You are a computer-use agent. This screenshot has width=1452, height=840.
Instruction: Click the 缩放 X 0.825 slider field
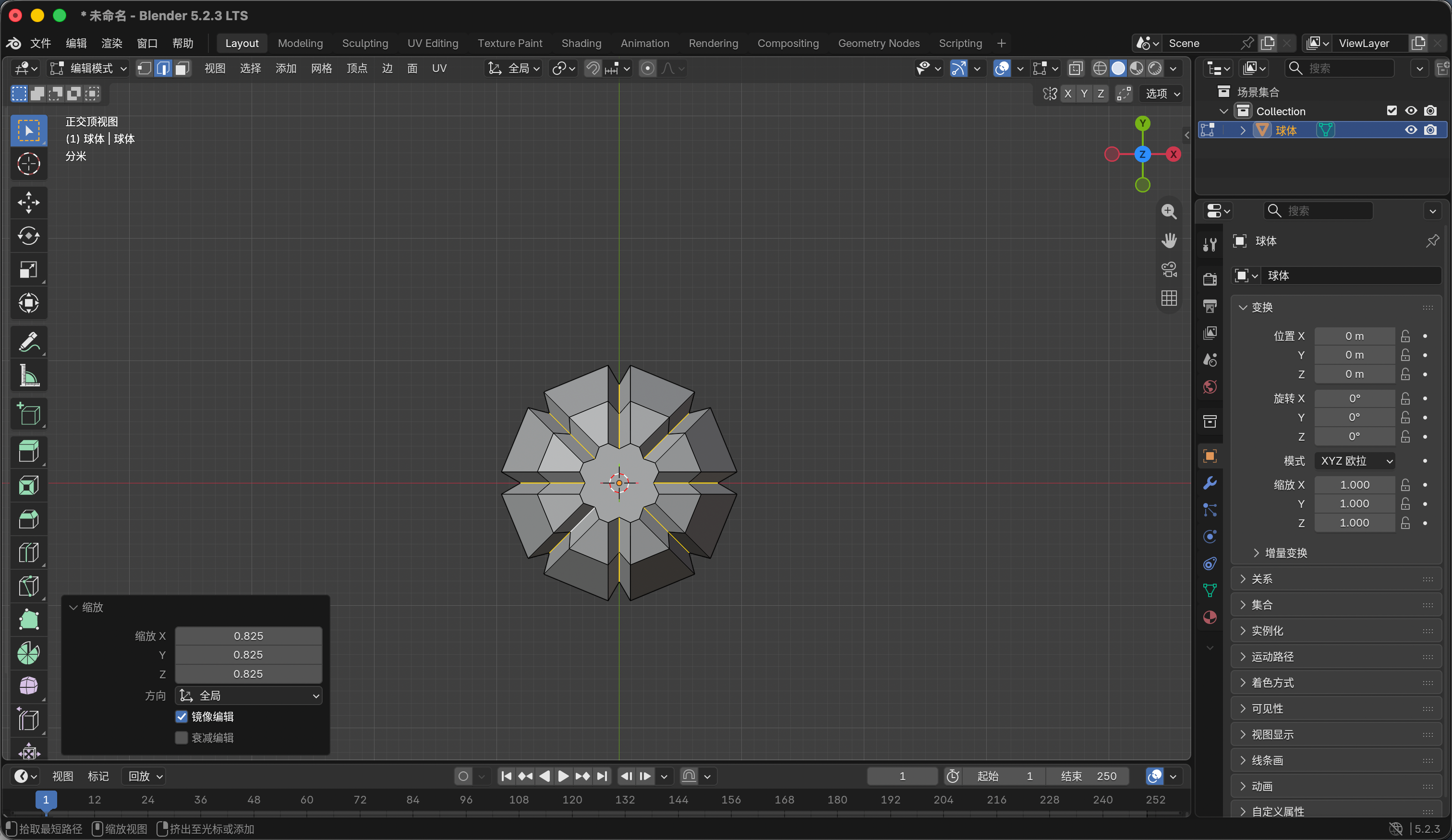point(248,636)
